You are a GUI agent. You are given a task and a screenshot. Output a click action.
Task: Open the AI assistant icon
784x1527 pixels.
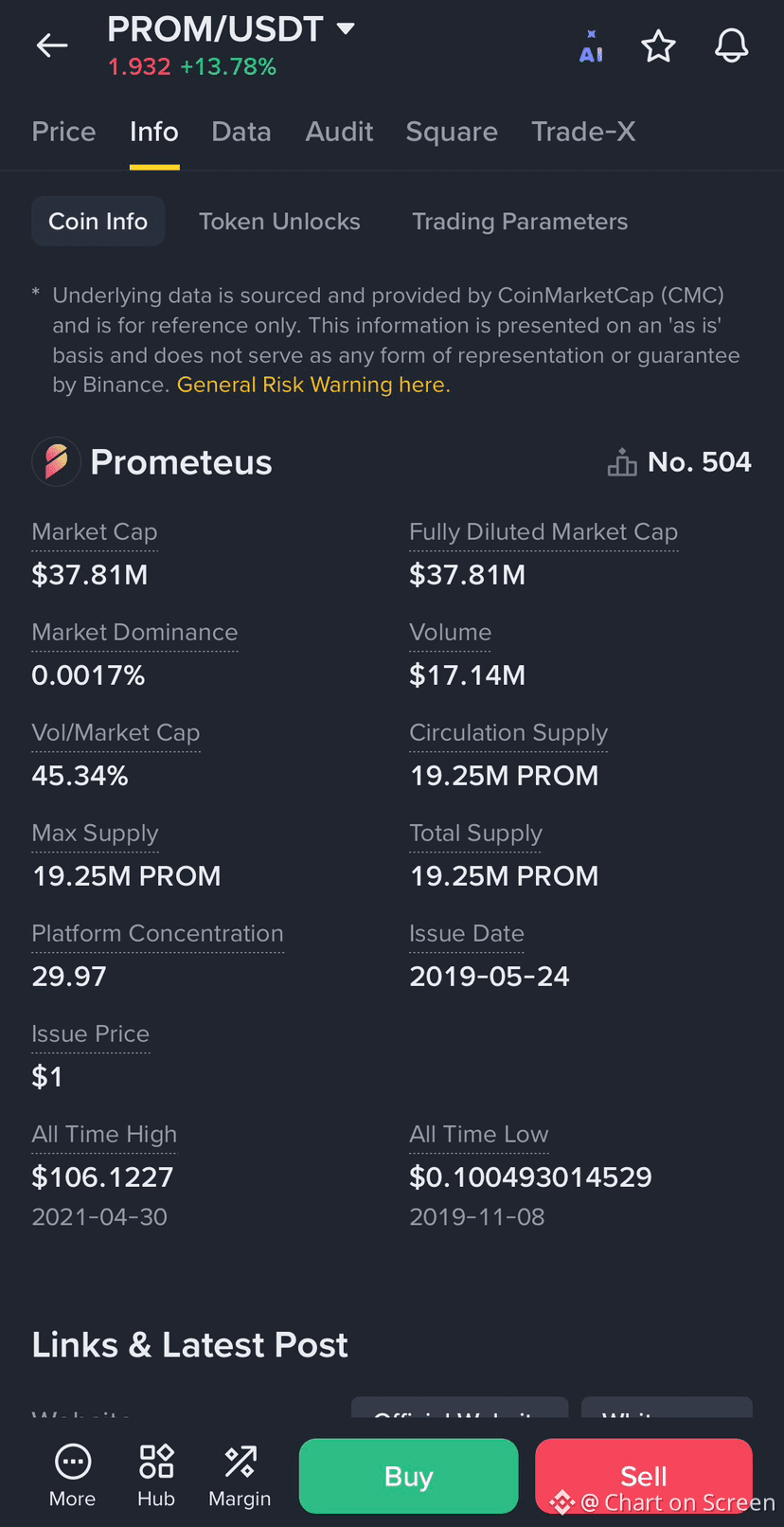click(x=591, y=46)
